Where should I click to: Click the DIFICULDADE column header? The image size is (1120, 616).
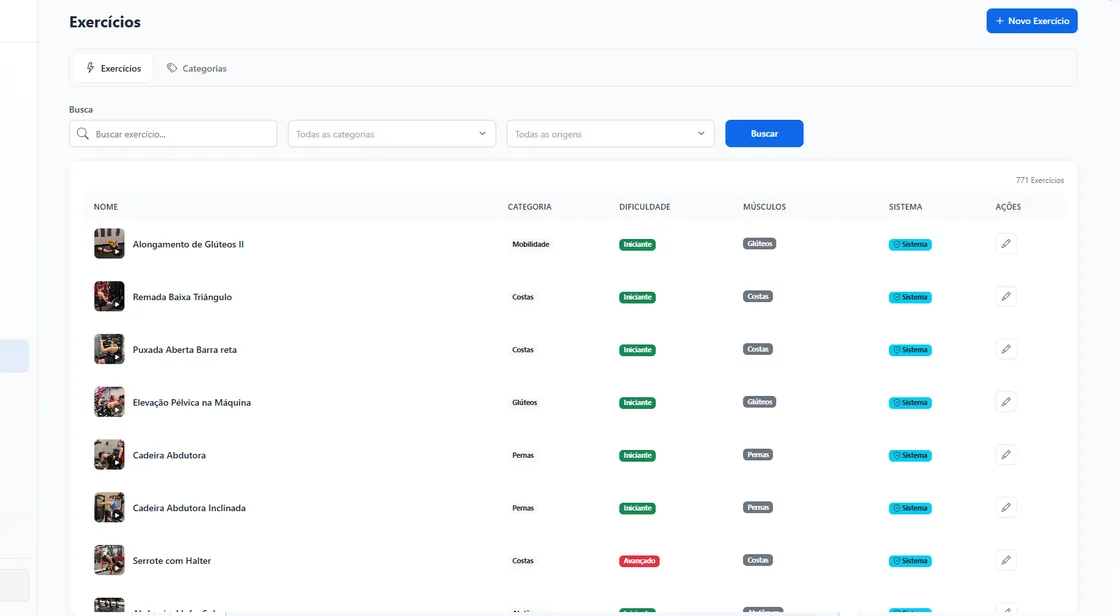[645, 207]
